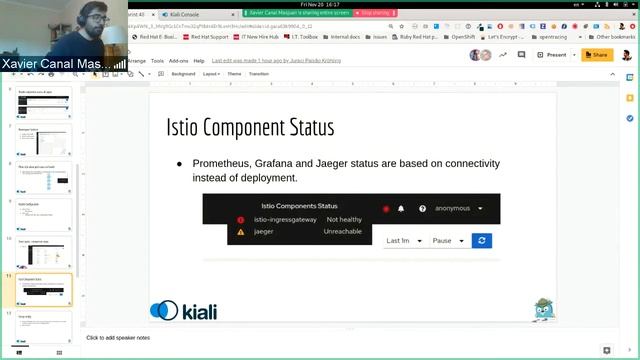Screen dimensions: 640x360
Task: Select slide 12 thumbnail in filmstrip
Action: pyautogui.click(x=44, y=328)
